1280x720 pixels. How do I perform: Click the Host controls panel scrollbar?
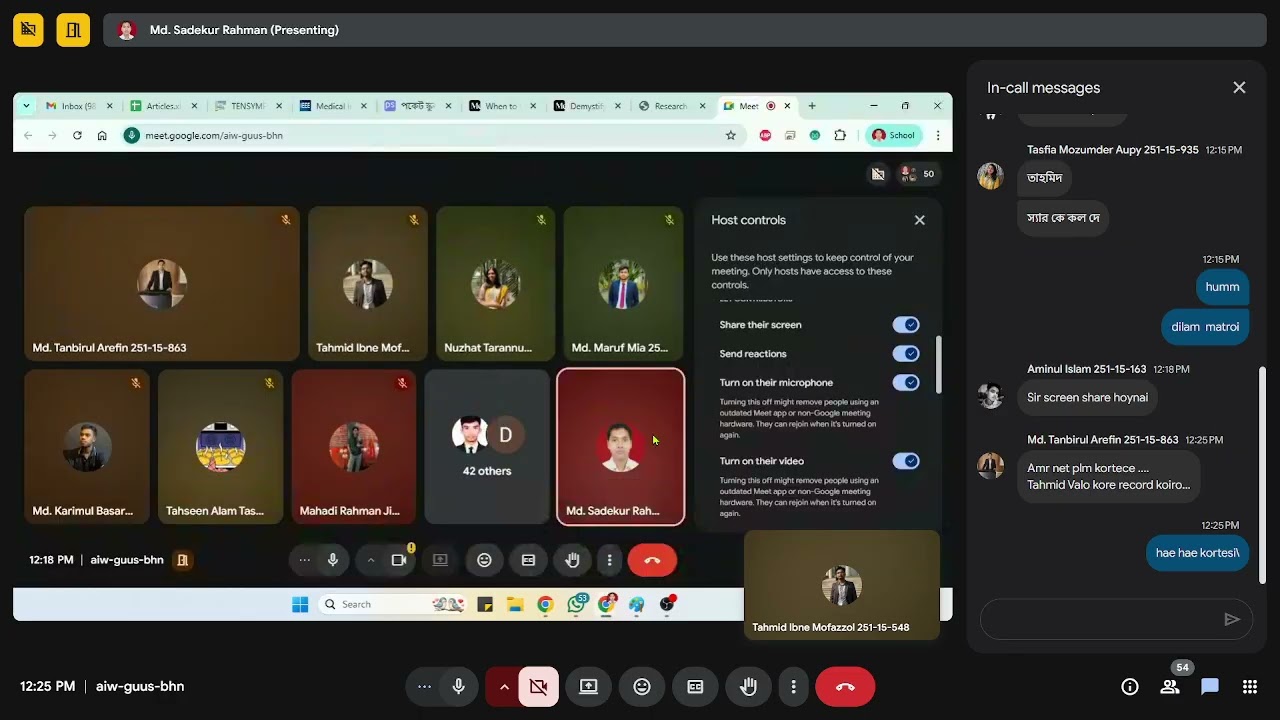[938, 365]
